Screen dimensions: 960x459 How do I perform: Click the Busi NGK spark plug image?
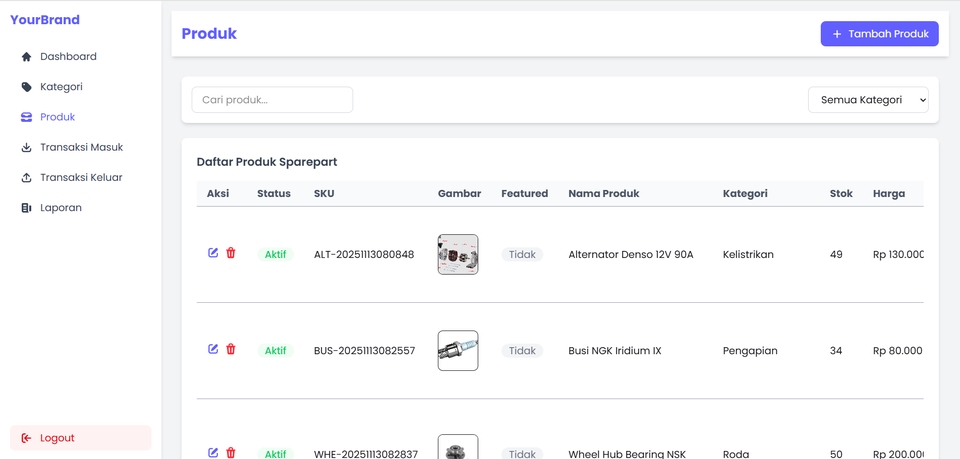(x=458, y=351)
